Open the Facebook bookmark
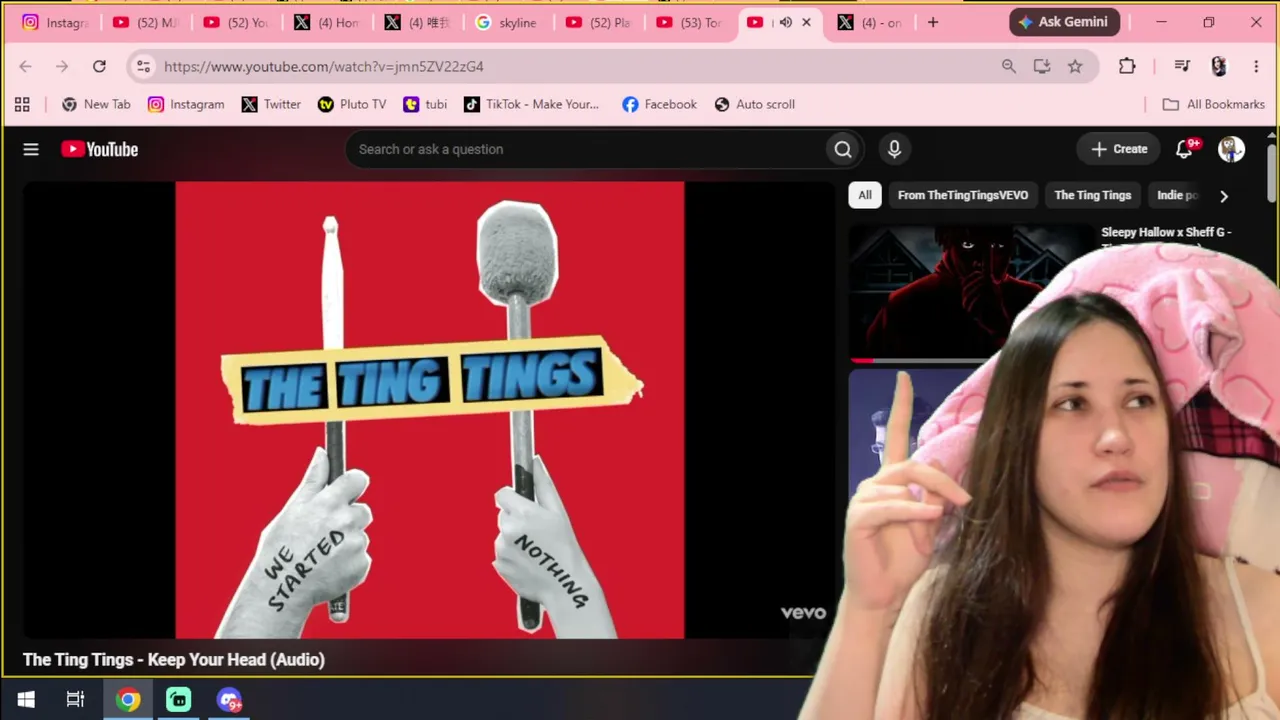 tap(659, 104)
